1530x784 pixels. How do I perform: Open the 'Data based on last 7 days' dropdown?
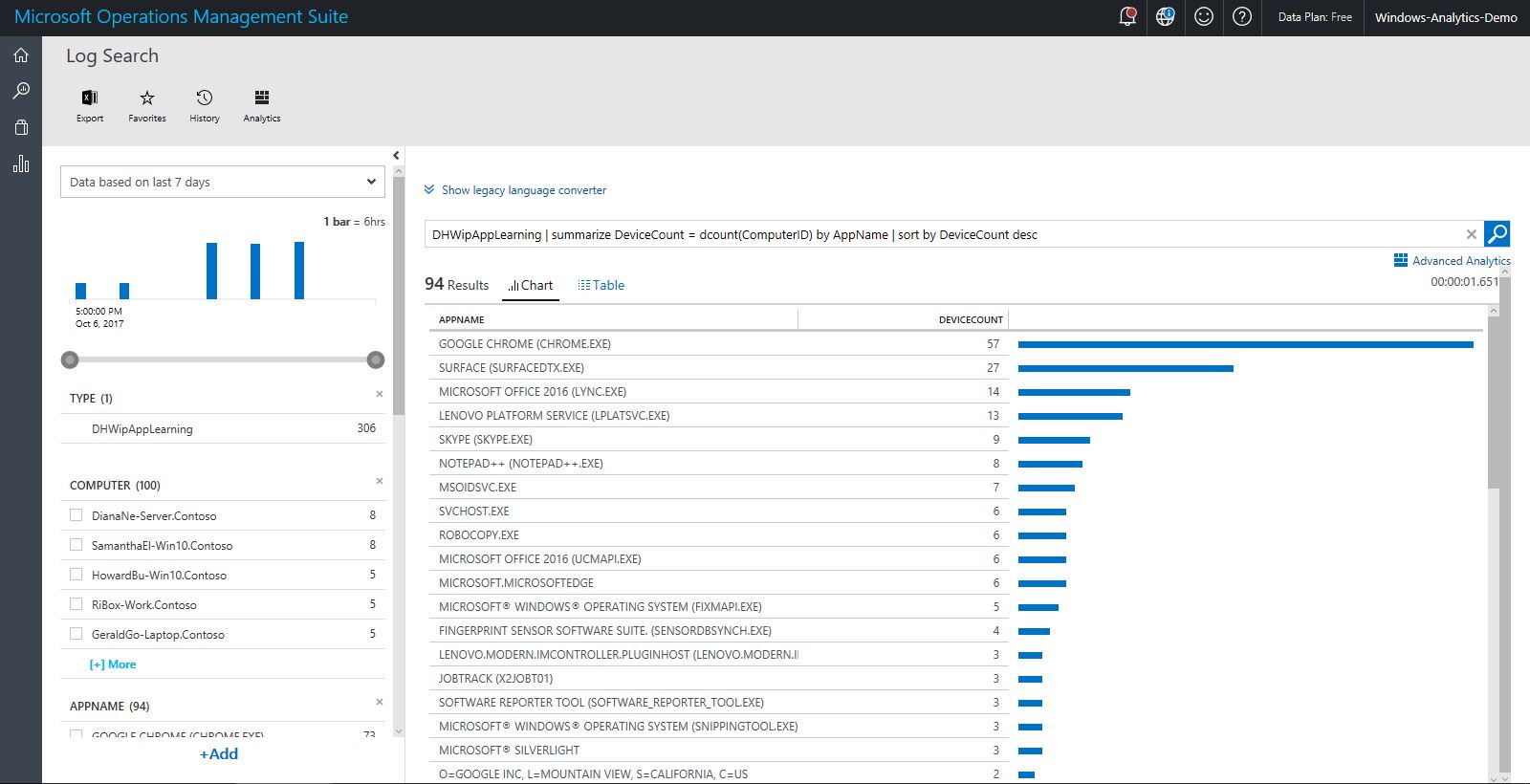[x=222, y=182]
